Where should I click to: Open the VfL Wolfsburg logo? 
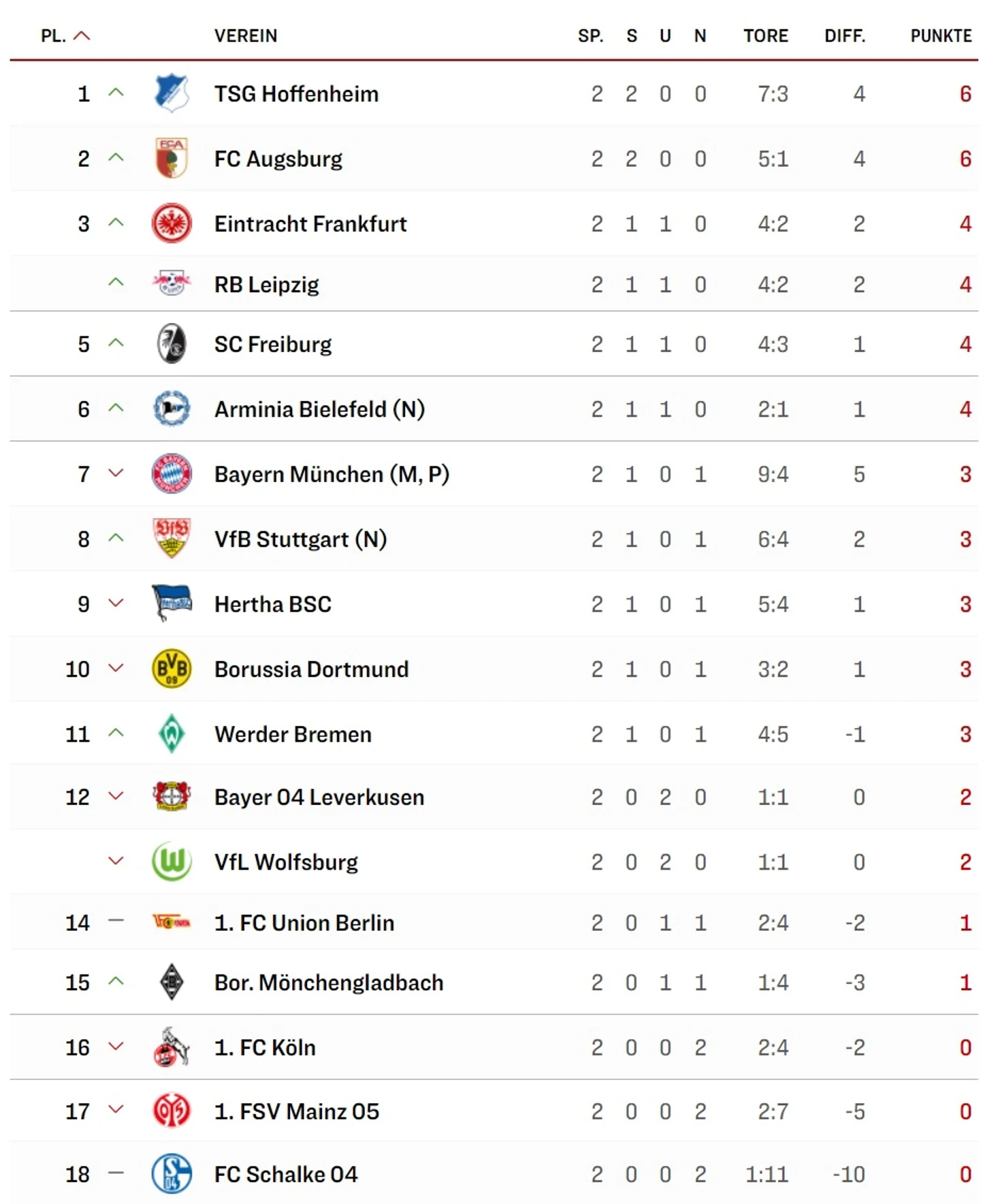point(171,861)
